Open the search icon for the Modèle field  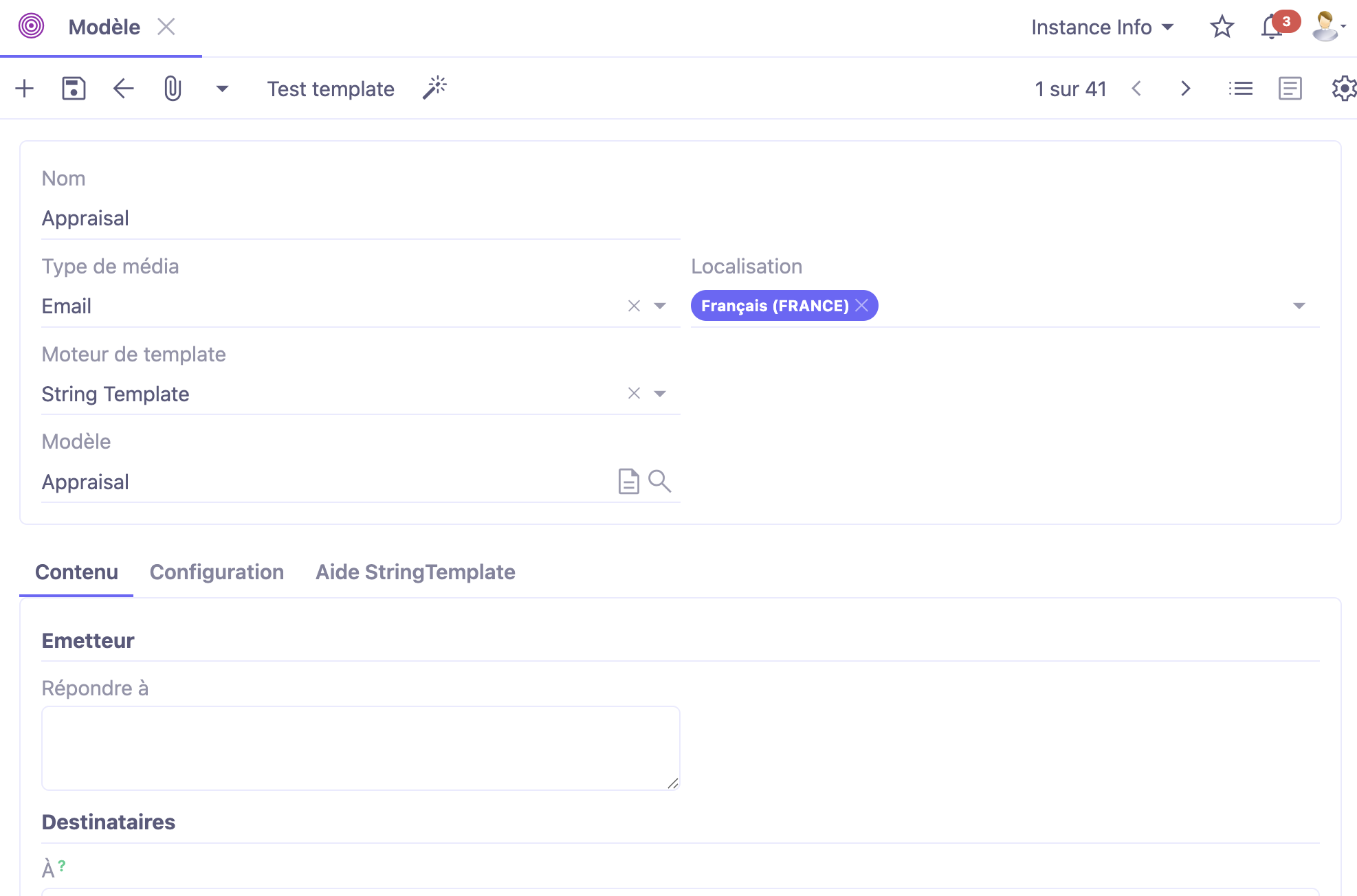click(660, 482)
